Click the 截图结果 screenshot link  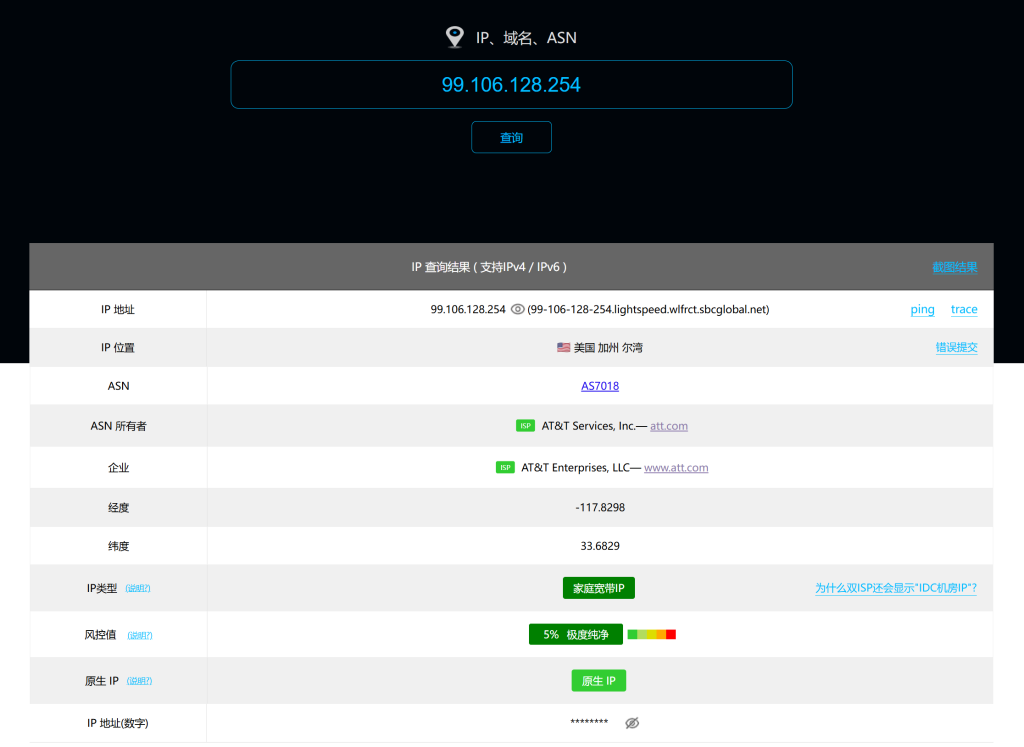(954, 267)
